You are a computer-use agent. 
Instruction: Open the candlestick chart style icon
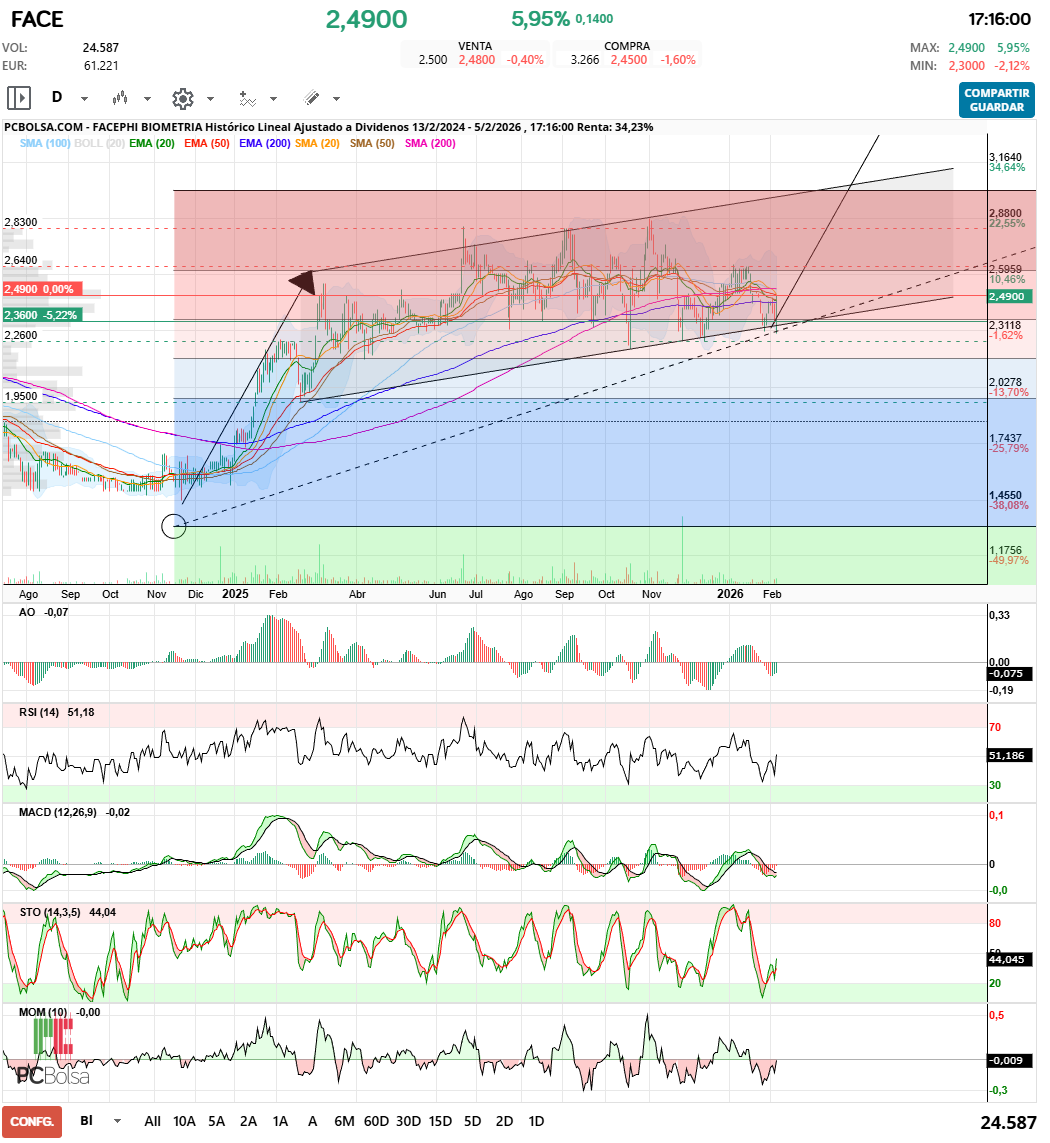(x=120, y=98)
